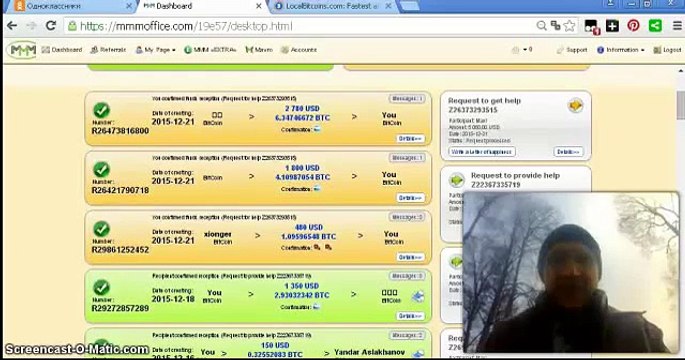Switch to the LocalBitcoins browser tab
Viewport: 685px width, 360px height.
(331, 6)
